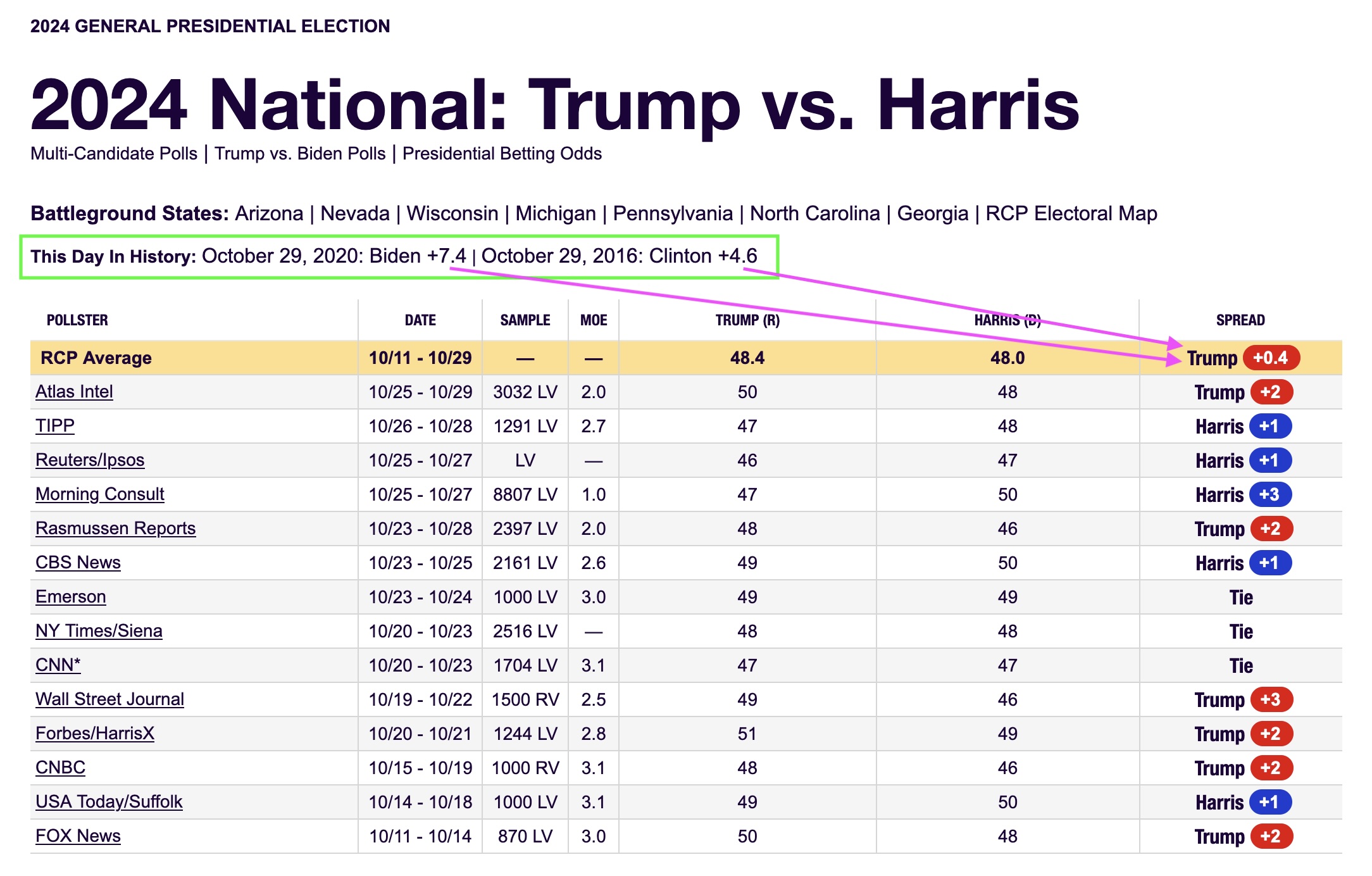Click the Atlas Intel Trump +2 spread
The image size is (1372, 876).
point(1244,392)
